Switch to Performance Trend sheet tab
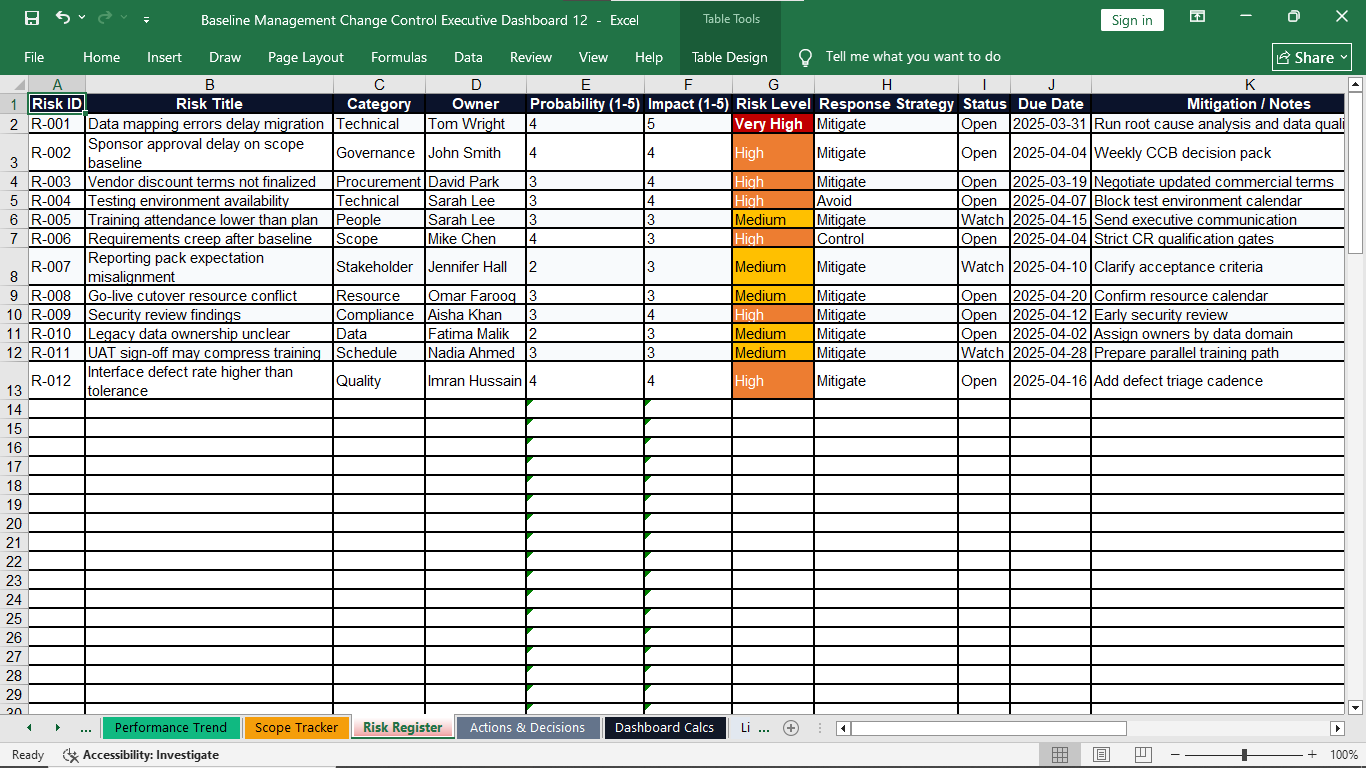Screen dimensions: 1366x768 (x=171, y=728)
